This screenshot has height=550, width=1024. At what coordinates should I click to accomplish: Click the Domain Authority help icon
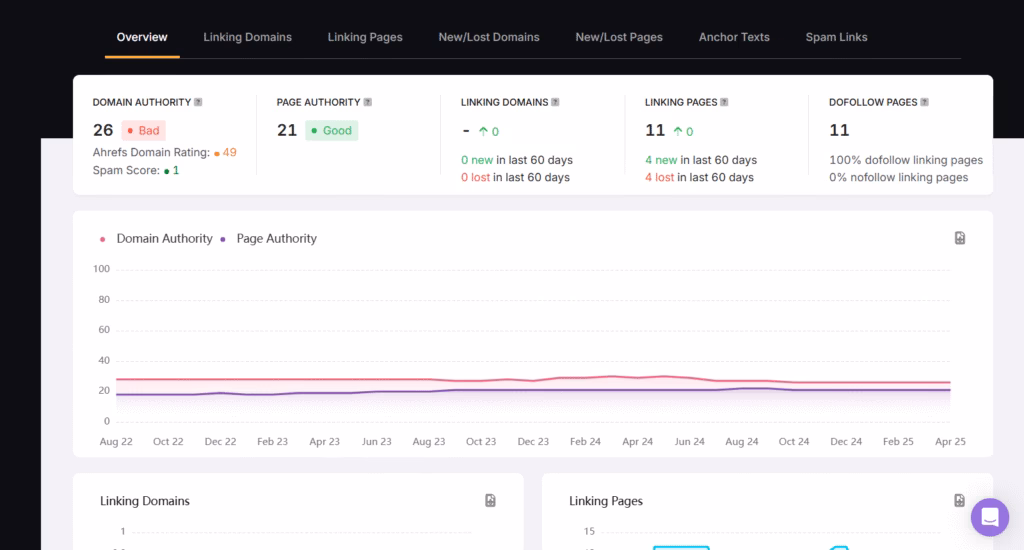[x=198, y=102]
